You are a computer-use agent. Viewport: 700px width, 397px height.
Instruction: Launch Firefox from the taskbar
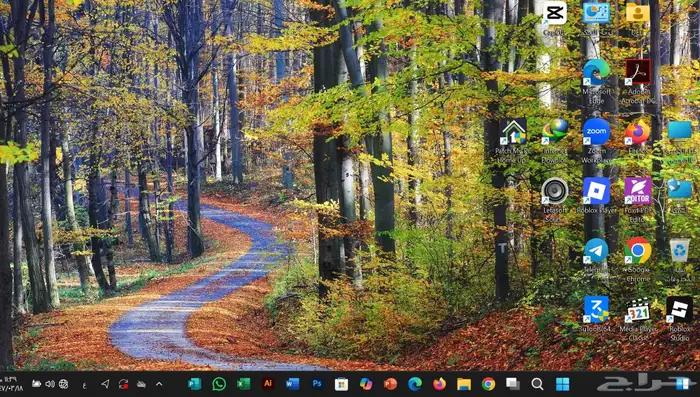click(x=439, y=384)
